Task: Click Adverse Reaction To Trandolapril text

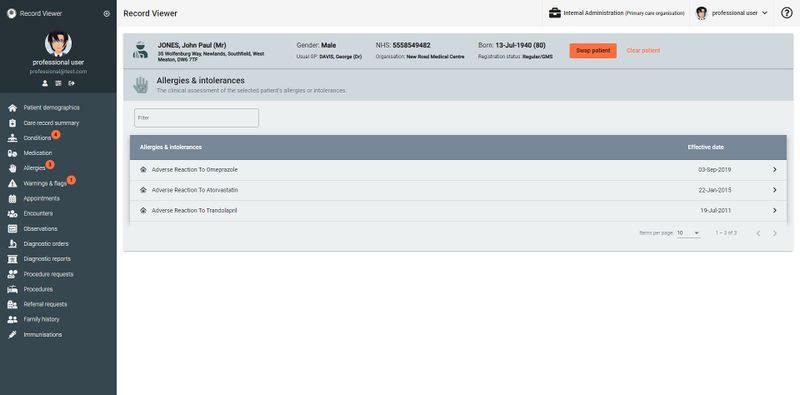Action: (194, 210)
